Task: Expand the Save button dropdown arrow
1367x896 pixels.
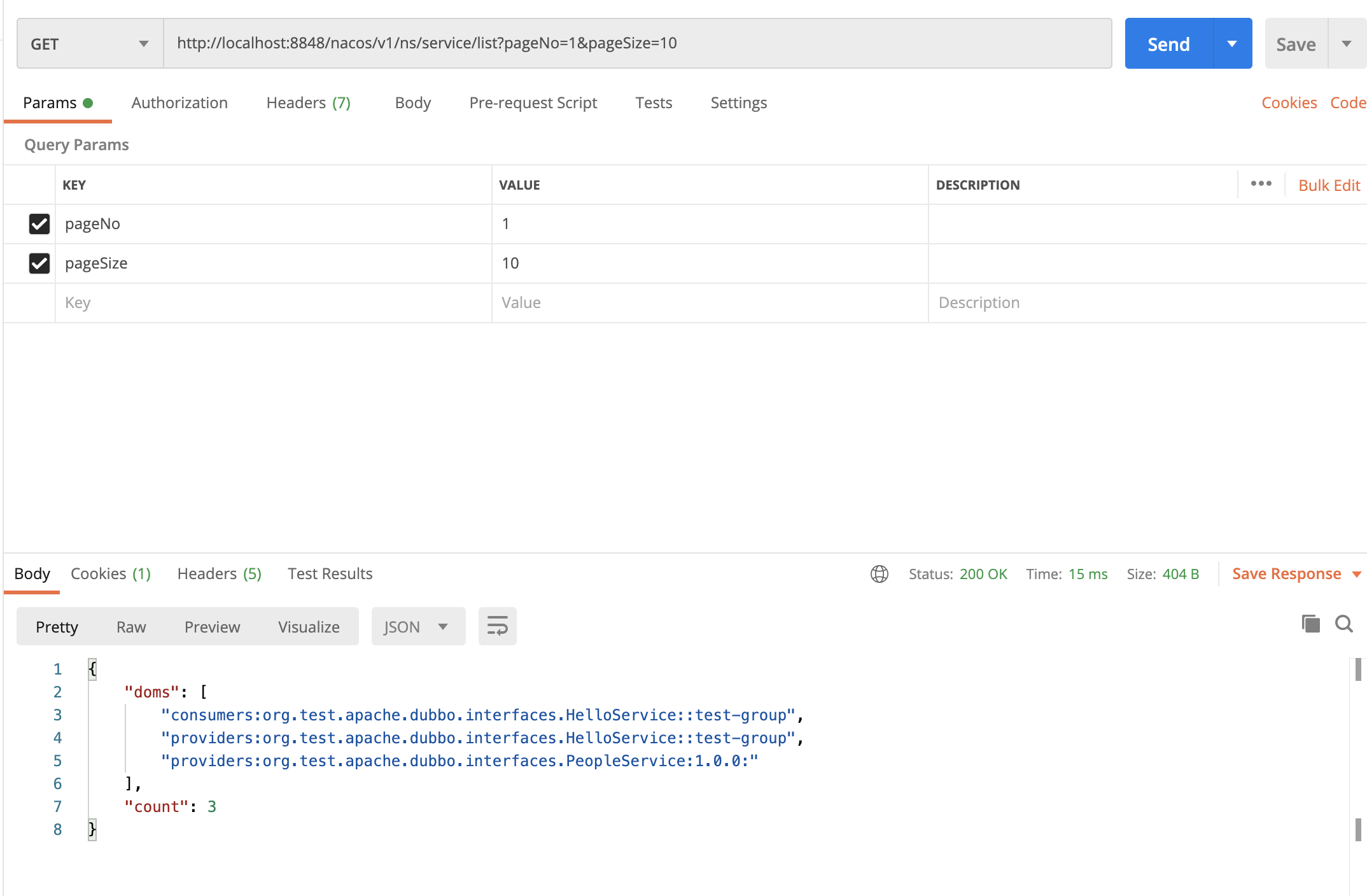Action: [x=1347, y=44]
